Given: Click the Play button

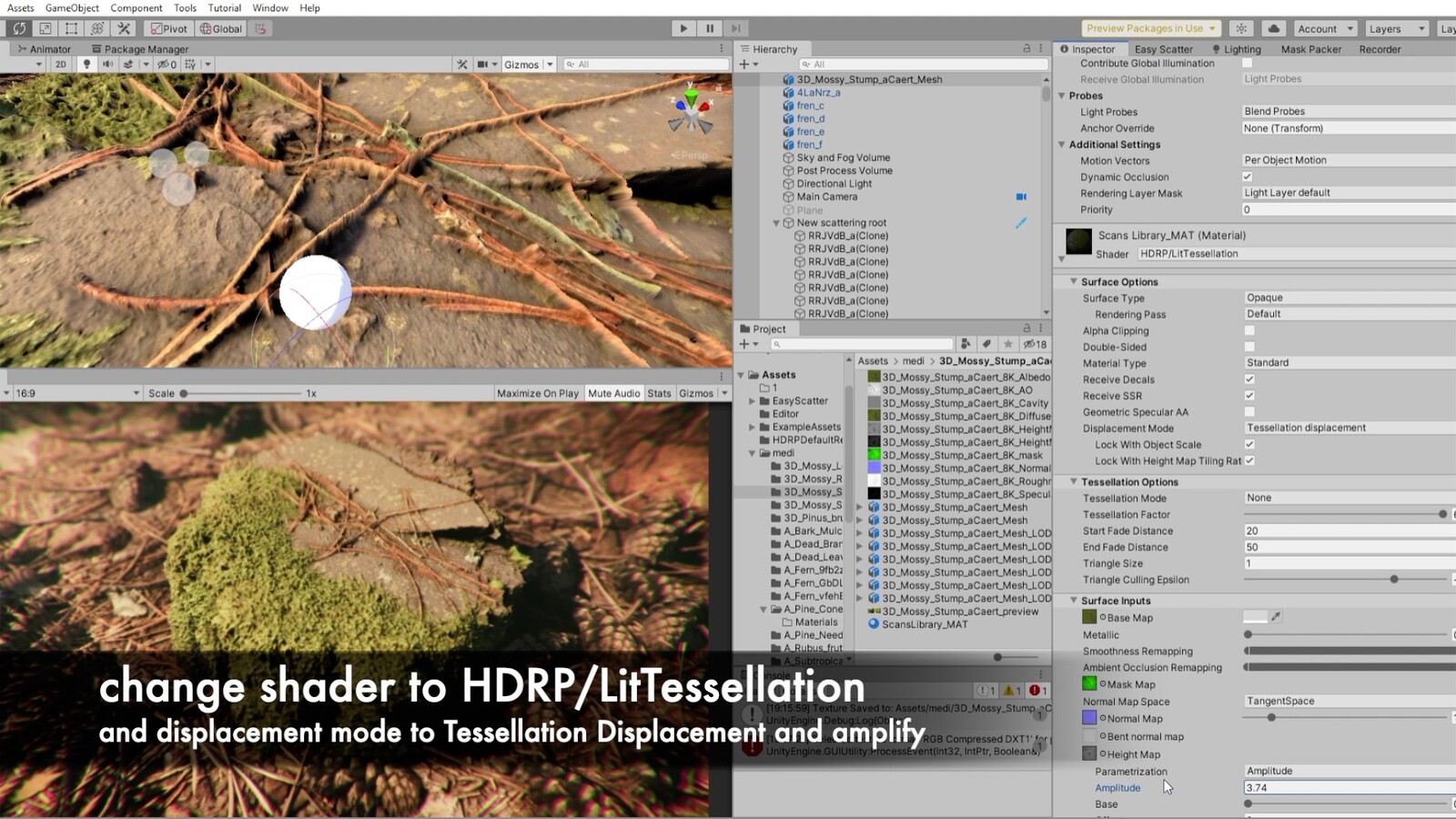Looking at the screenshot, I should 683,28.
